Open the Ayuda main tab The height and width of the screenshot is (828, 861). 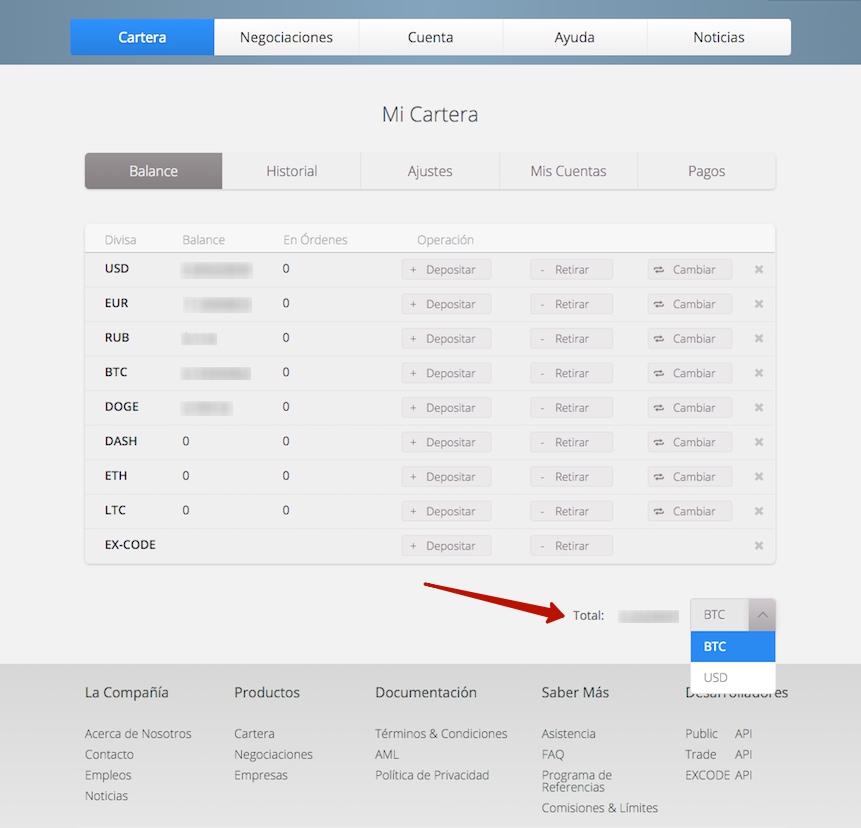click(x=574, y=37)
